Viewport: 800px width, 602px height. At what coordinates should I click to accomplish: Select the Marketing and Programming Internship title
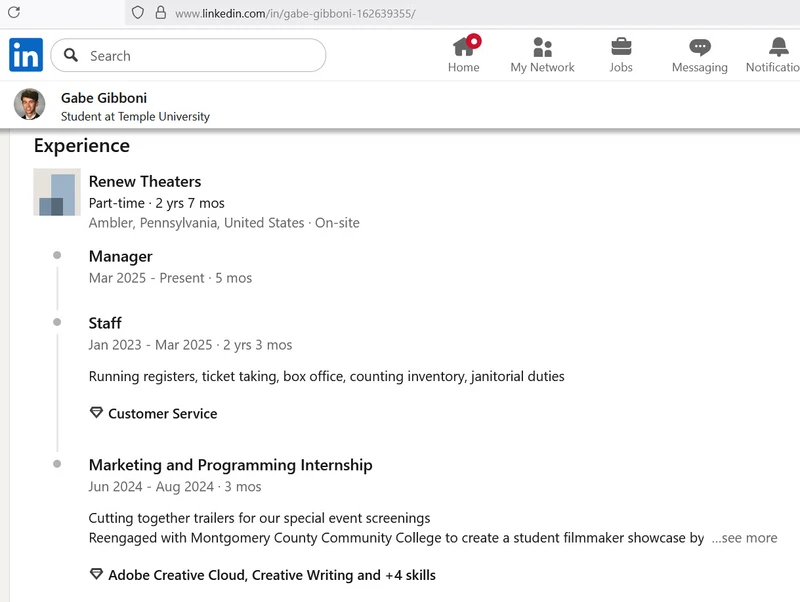230,465
